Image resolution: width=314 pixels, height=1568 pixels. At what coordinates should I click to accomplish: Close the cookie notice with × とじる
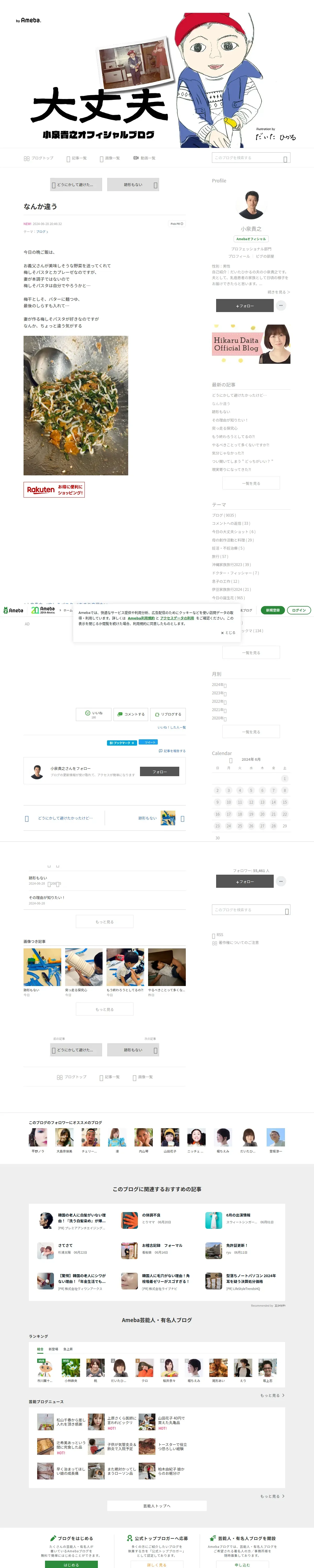pyautogui.click(x=227, y=632)
